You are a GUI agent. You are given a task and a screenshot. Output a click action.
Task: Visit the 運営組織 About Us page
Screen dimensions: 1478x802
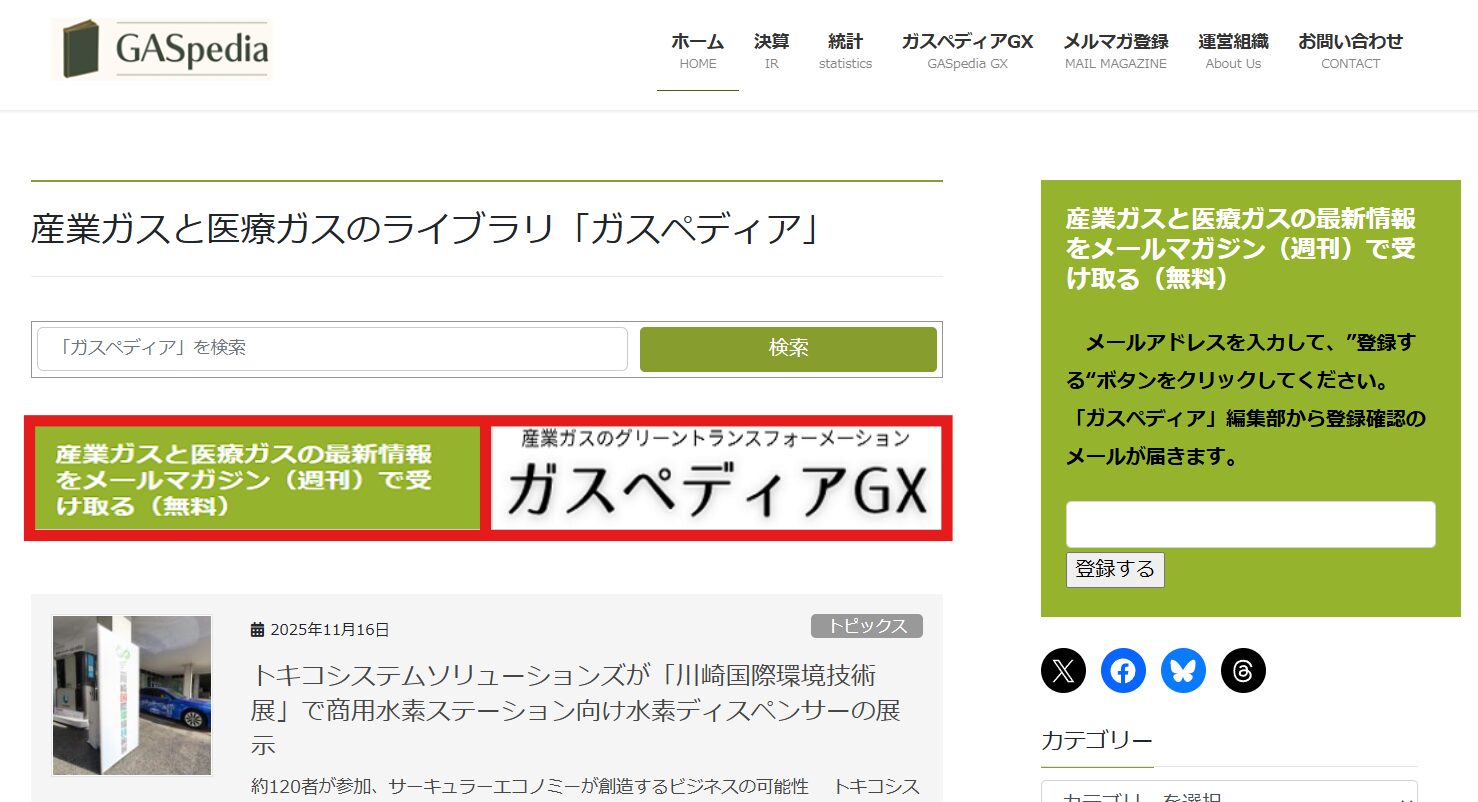point(1233,51)
